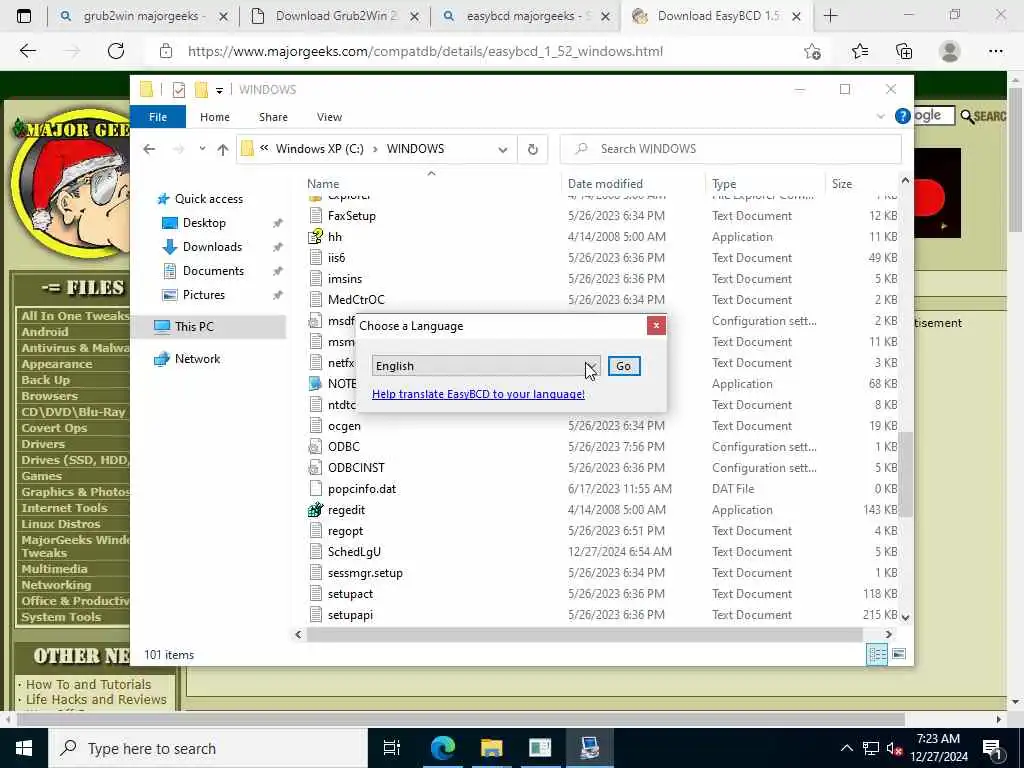Open Android category on MajorGeeks
Viewport: 1024px width, 768px height.
pyautogui.click(x=44, y=332)
